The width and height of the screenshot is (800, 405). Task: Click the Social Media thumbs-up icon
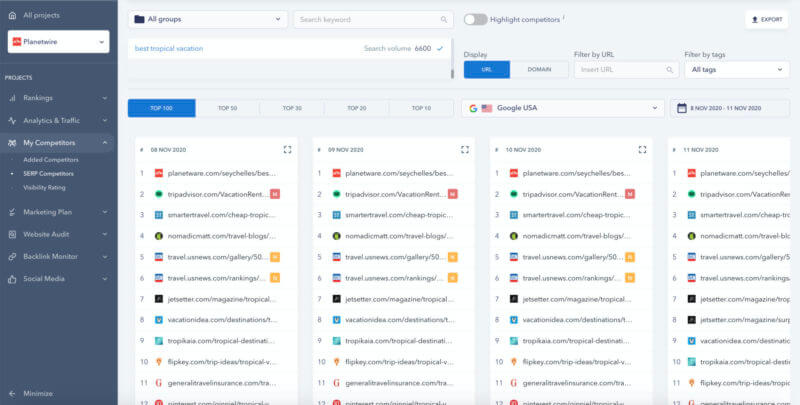(12, 279)
